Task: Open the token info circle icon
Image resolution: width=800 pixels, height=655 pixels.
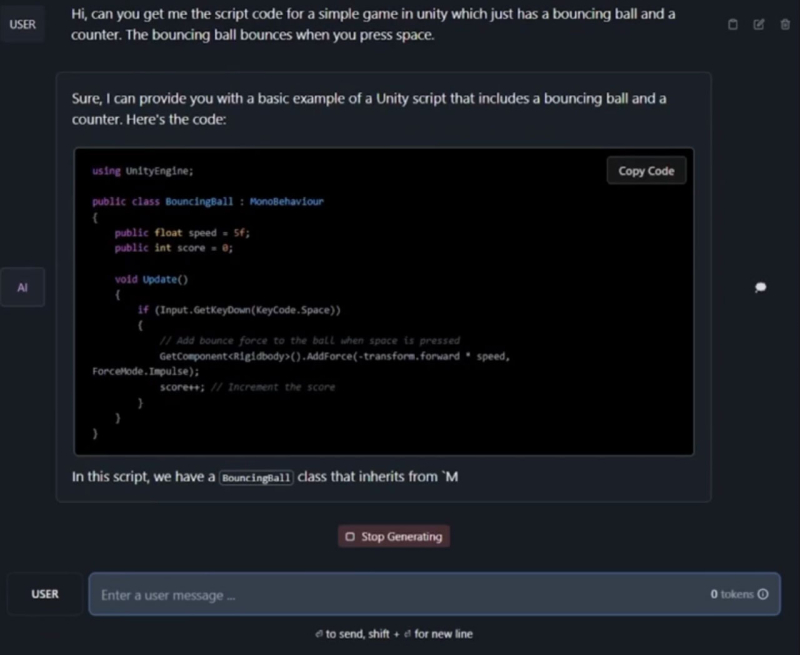Action: coord(763,594)
